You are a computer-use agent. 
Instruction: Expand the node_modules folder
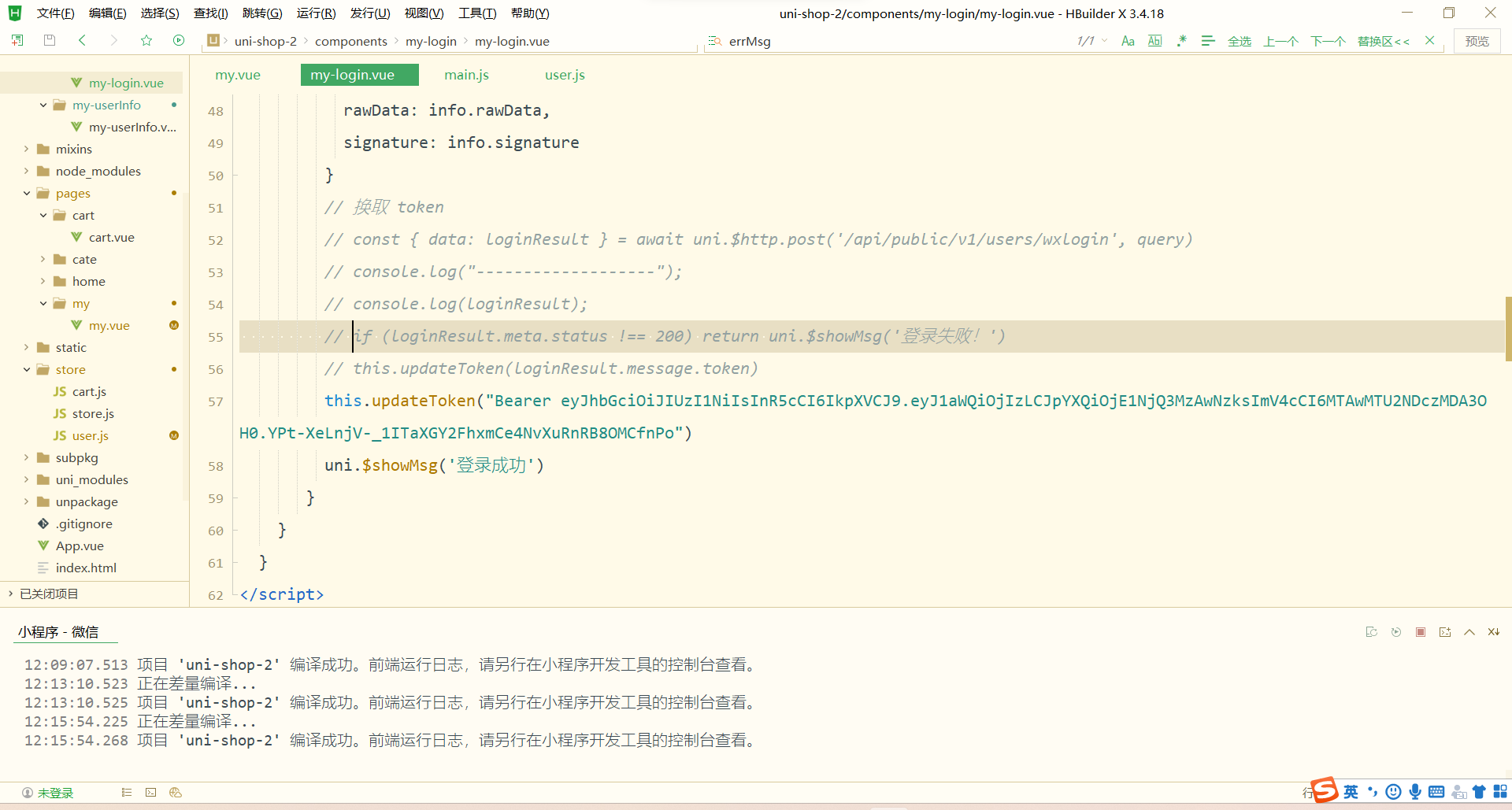pyautogui.click(x=27, y=171)
